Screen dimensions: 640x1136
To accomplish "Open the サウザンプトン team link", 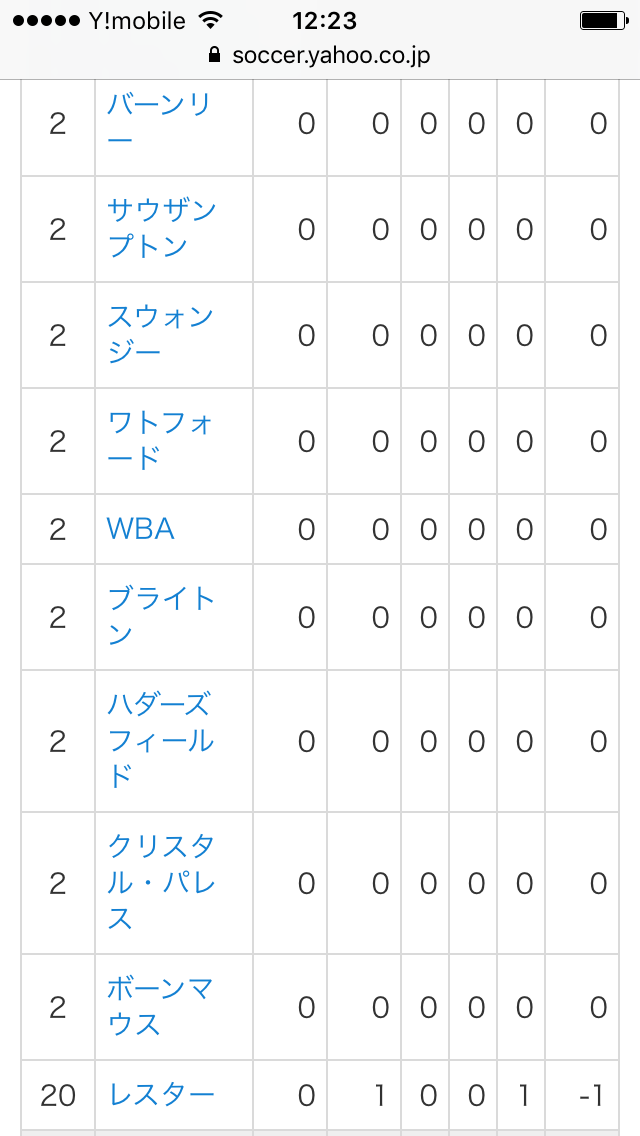I will pyautogui.click(x=162, y=230).
